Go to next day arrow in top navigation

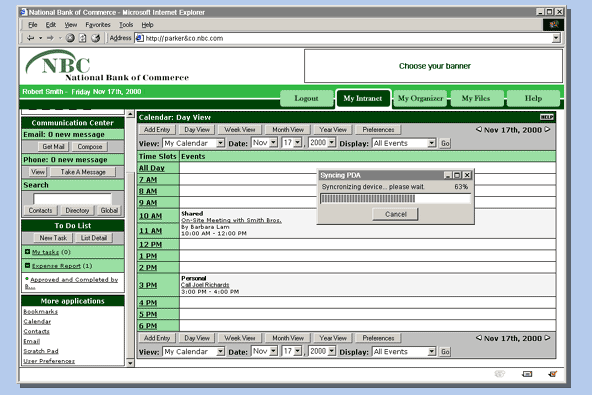pyautogui.click(x=547, y=129)
